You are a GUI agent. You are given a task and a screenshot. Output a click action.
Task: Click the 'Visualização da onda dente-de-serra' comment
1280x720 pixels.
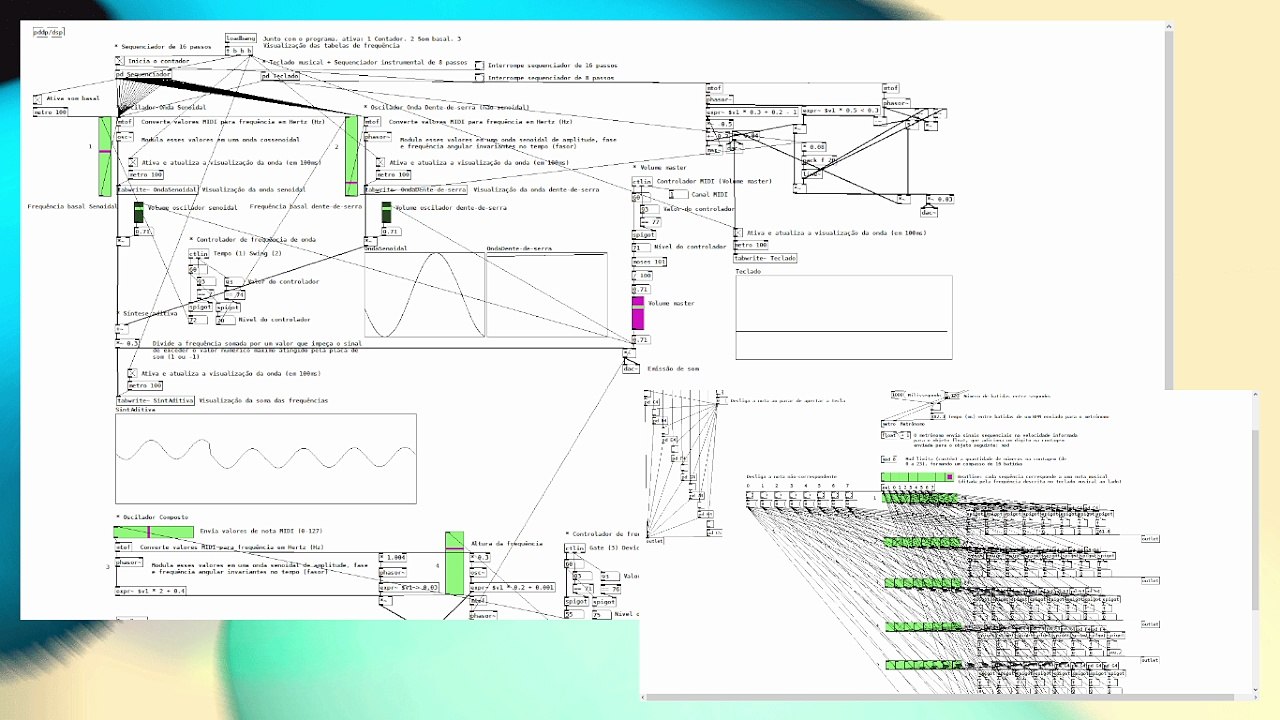(536, 189)
